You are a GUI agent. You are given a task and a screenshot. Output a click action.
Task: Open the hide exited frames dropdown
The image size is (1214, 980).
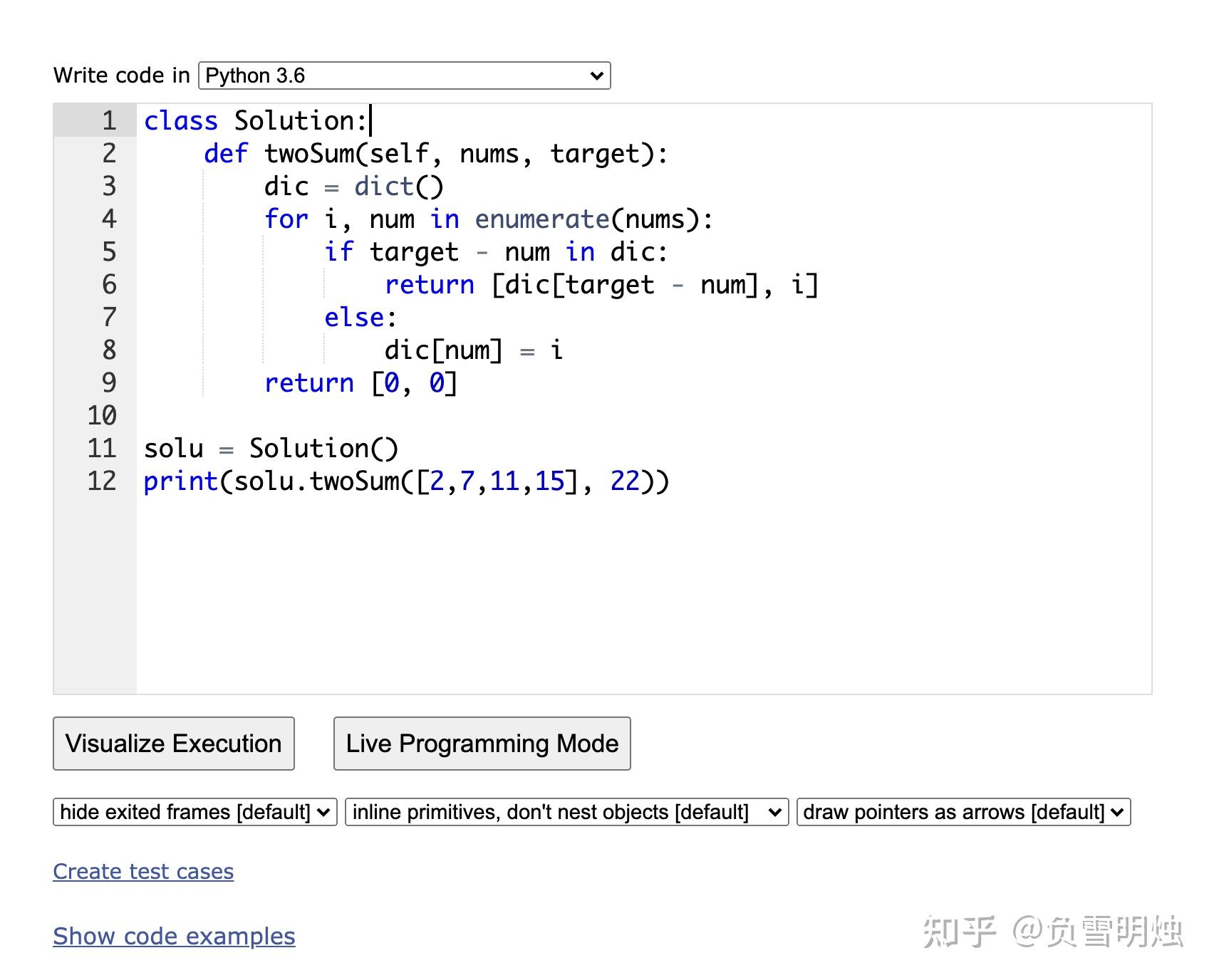click(194, 813)
